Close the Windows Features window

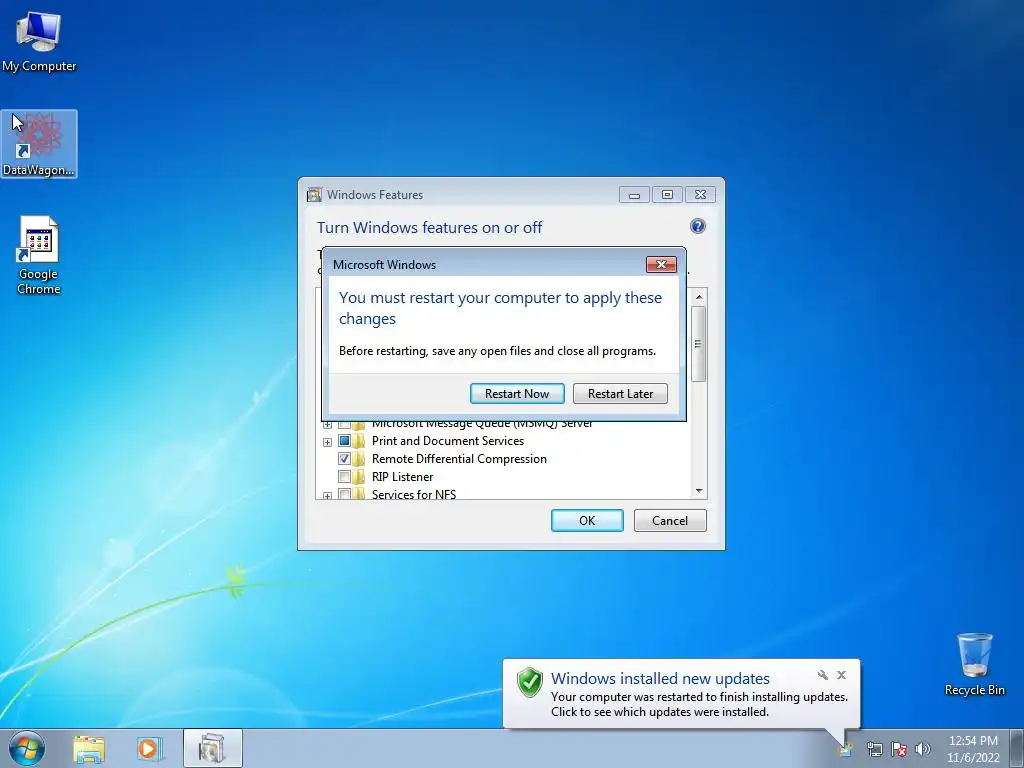pos(700,195)
